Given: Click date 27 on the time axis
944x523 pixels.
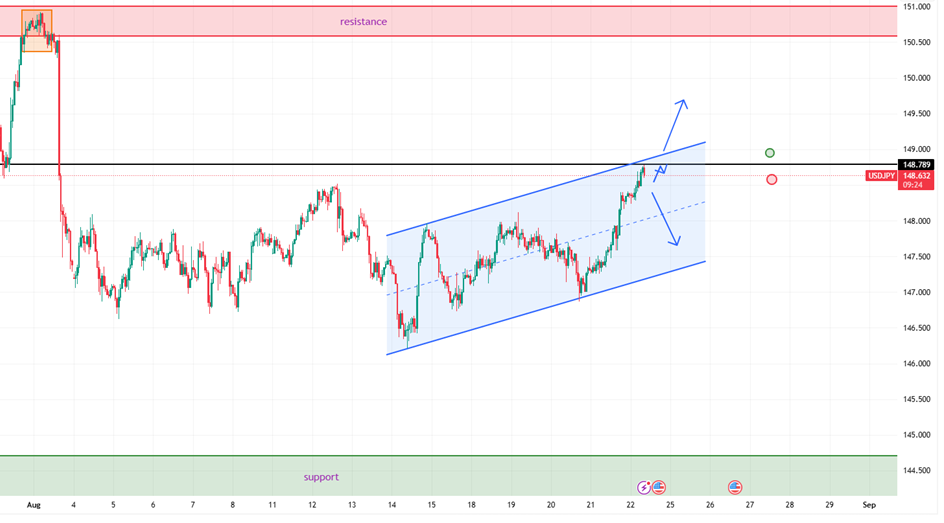Looking at the screenshot, I should tap(750, 505).
